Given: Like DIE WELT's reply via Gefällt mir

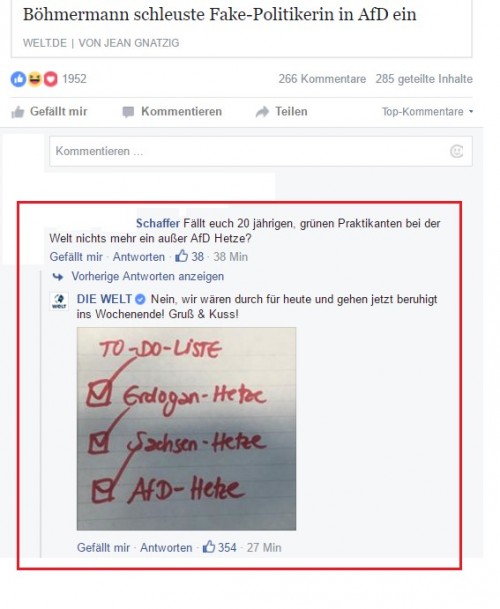Looking at the screenshot, I should coord(103,548).
